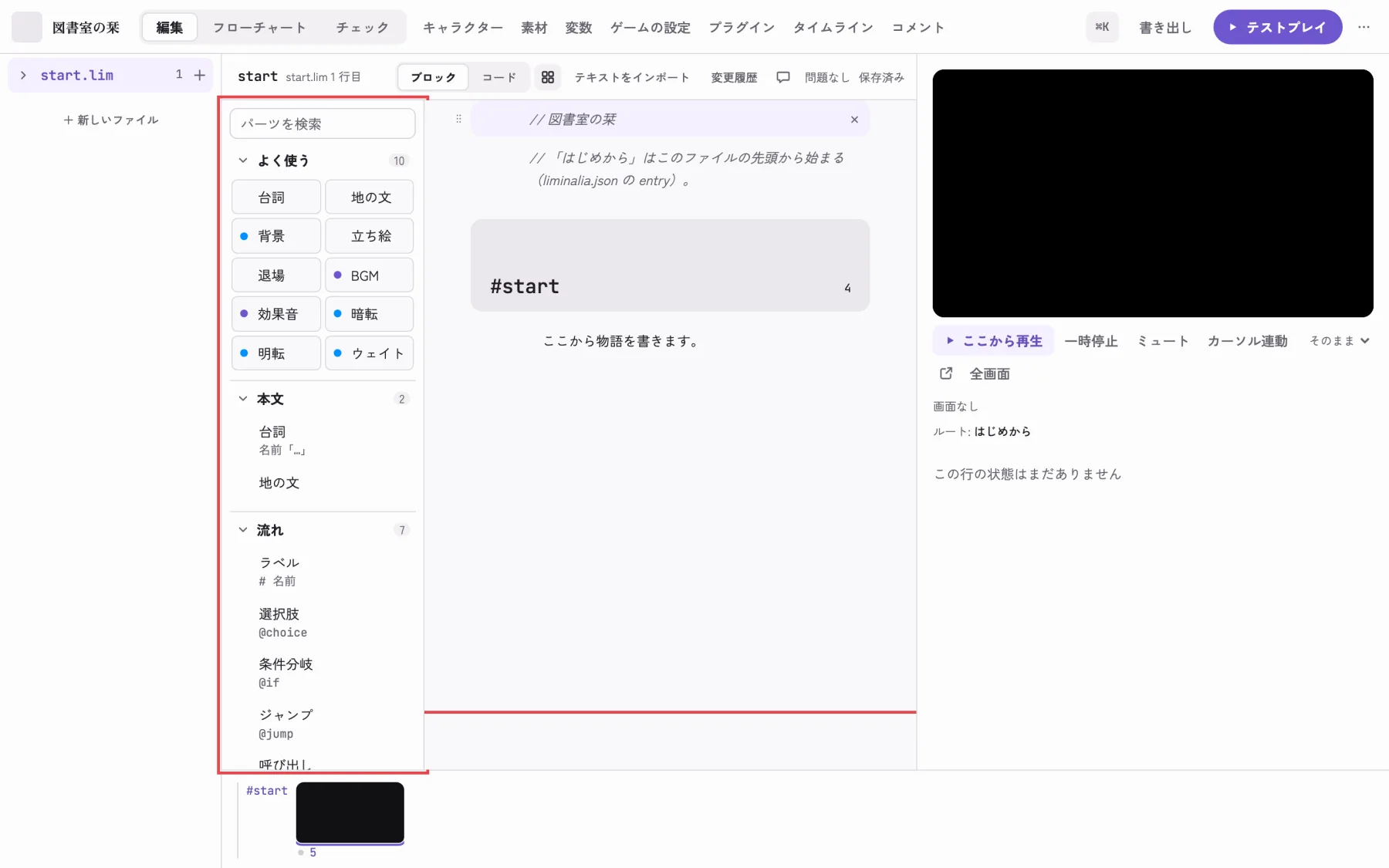Switch editor to コード mode
The image size is (1389, 868).
coord(498,77)
